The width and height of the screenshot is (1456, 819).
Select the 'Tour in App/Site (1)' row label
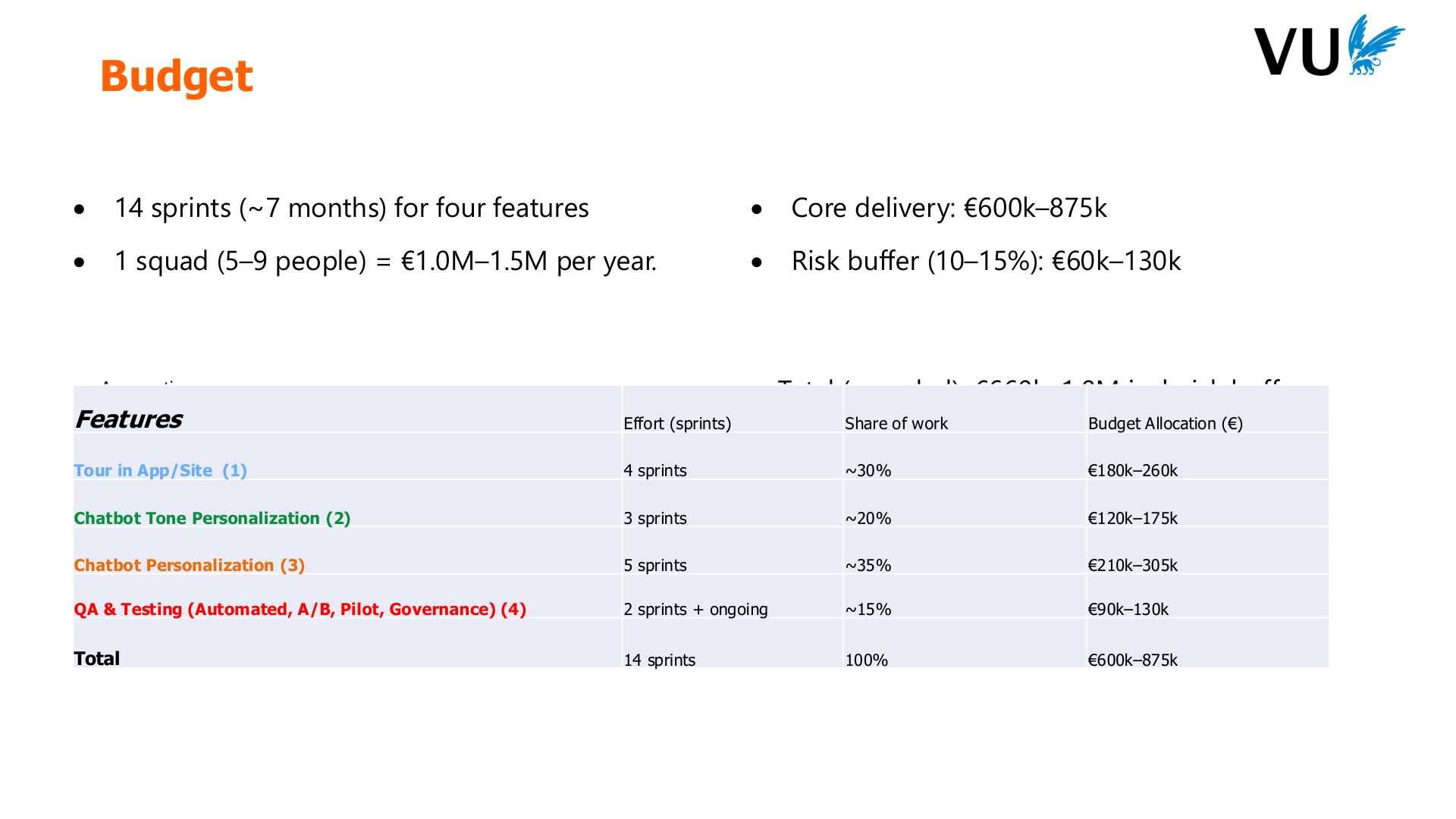click(161, 470)
